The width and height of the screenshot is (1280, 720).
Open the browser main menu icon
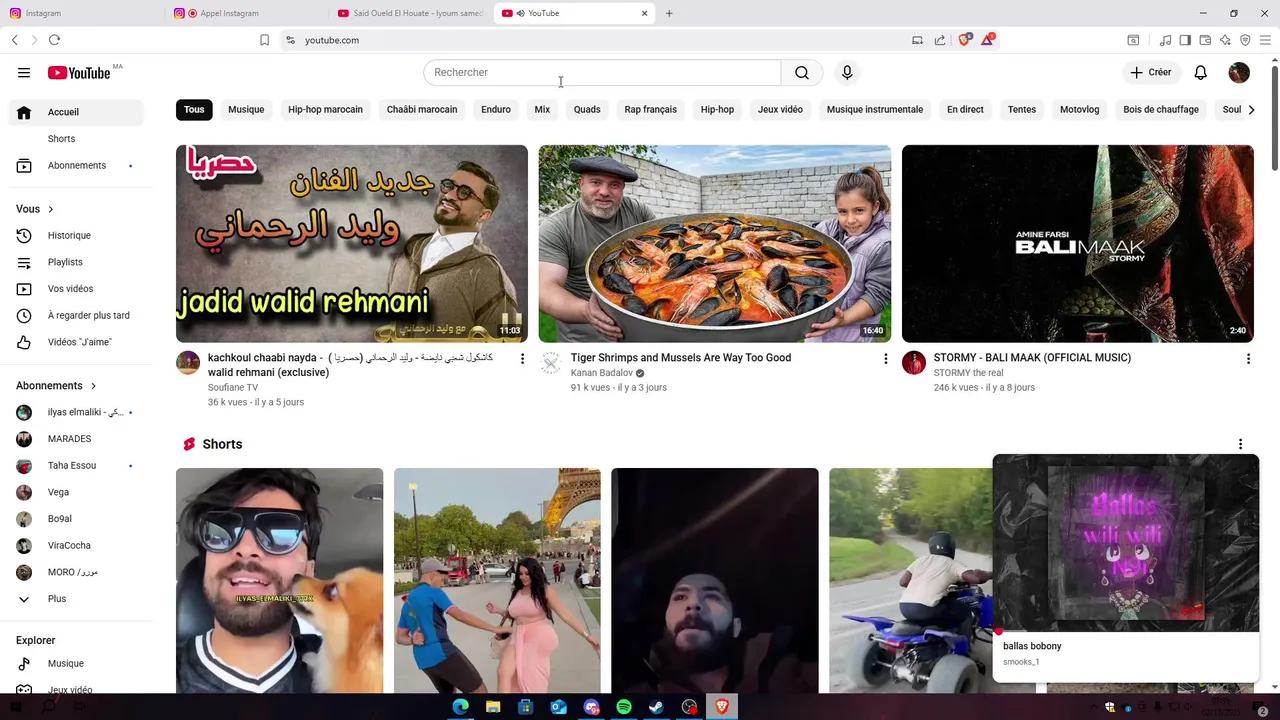coord(1265,40)
